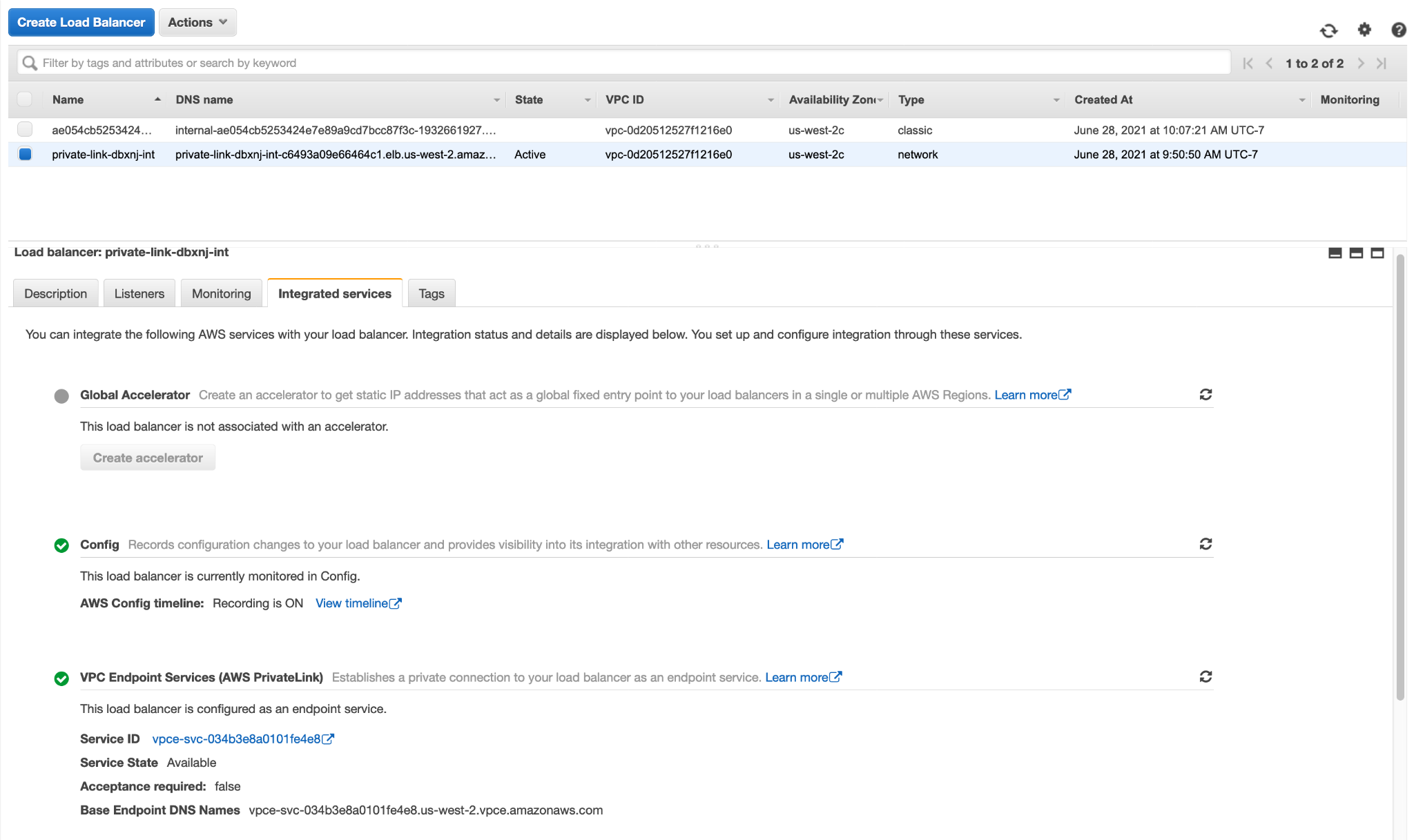Viewport: 1414px width, 840px height.
Task: Open the vpce-svc-034b3e8a0101fe4e8 service link
Action: click(x=236, y=739)
